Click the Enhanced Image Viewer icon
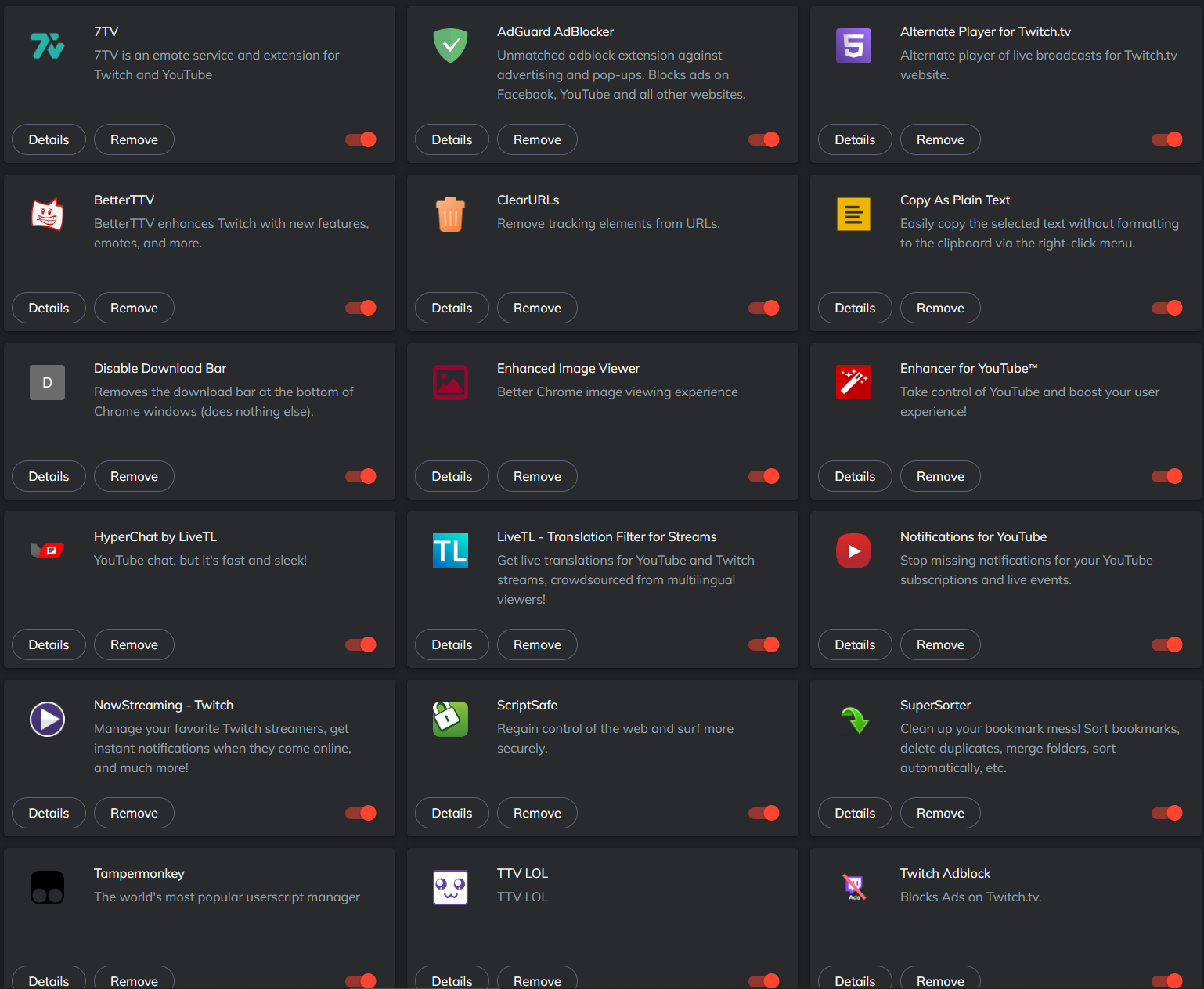Screen dimensions: 1204x989 coord(451,383)
